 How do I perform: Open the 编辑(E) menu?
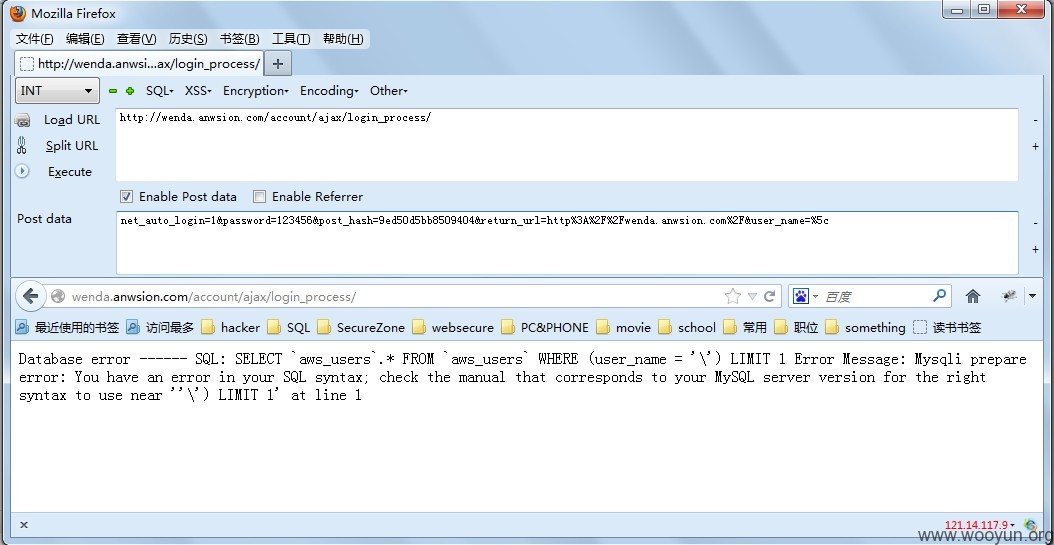click(x=85, y=39)
